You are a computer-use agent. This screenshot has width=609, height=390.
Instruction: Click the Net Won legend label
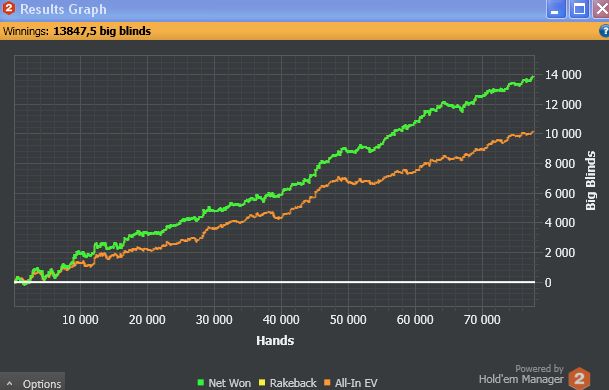[x=229, y=383]
